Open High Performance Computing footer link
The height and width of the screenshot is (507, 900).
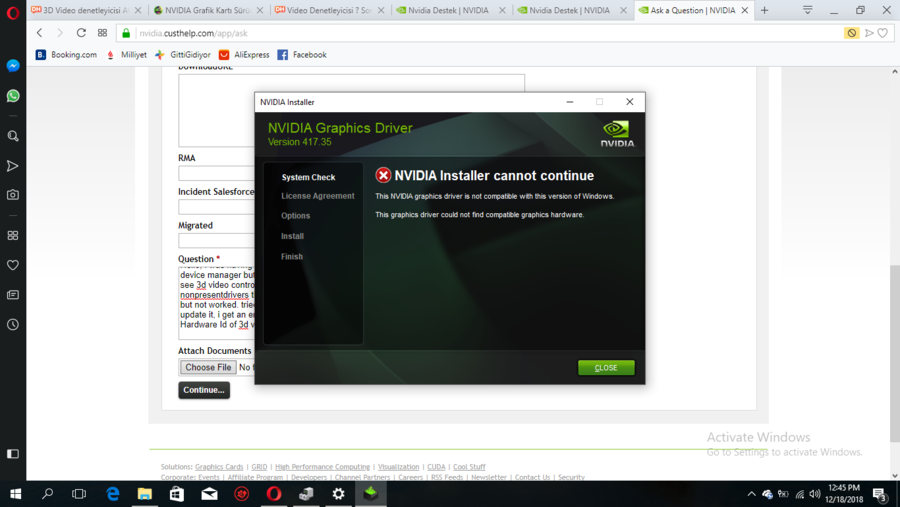(x=322, y=467)
